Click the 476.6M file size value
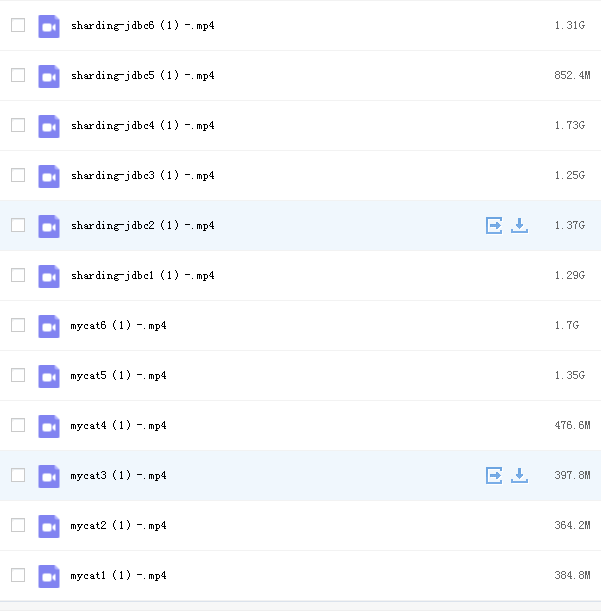Viewport: 601px width, 612px height. (x=573, y=425)
